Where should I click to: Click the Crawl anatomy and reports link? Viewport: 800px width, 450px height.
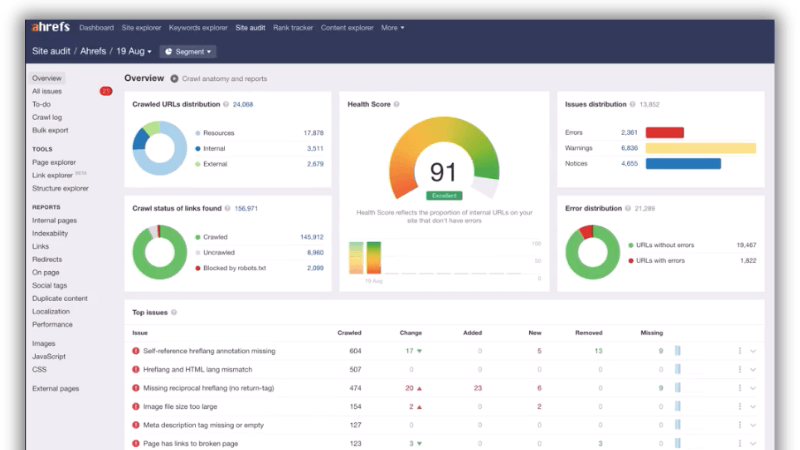tap(224, 79)
